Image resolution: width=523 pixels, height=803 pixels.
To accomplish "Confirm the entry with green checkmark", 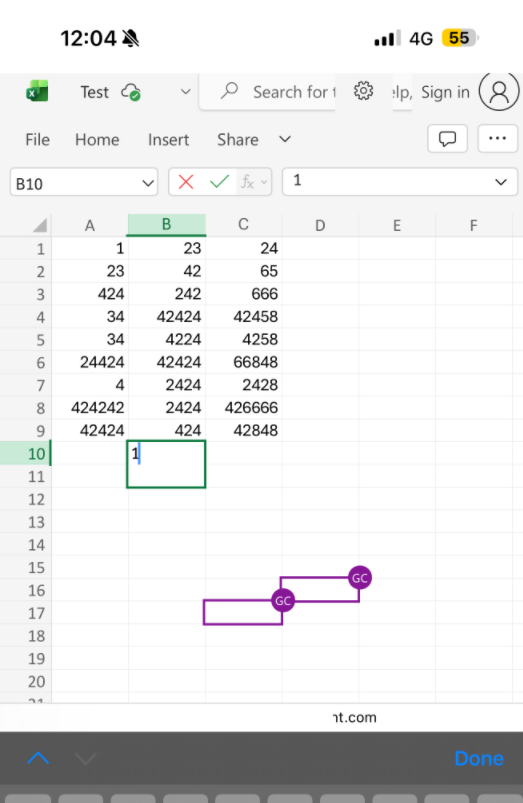I will (219, 182).
